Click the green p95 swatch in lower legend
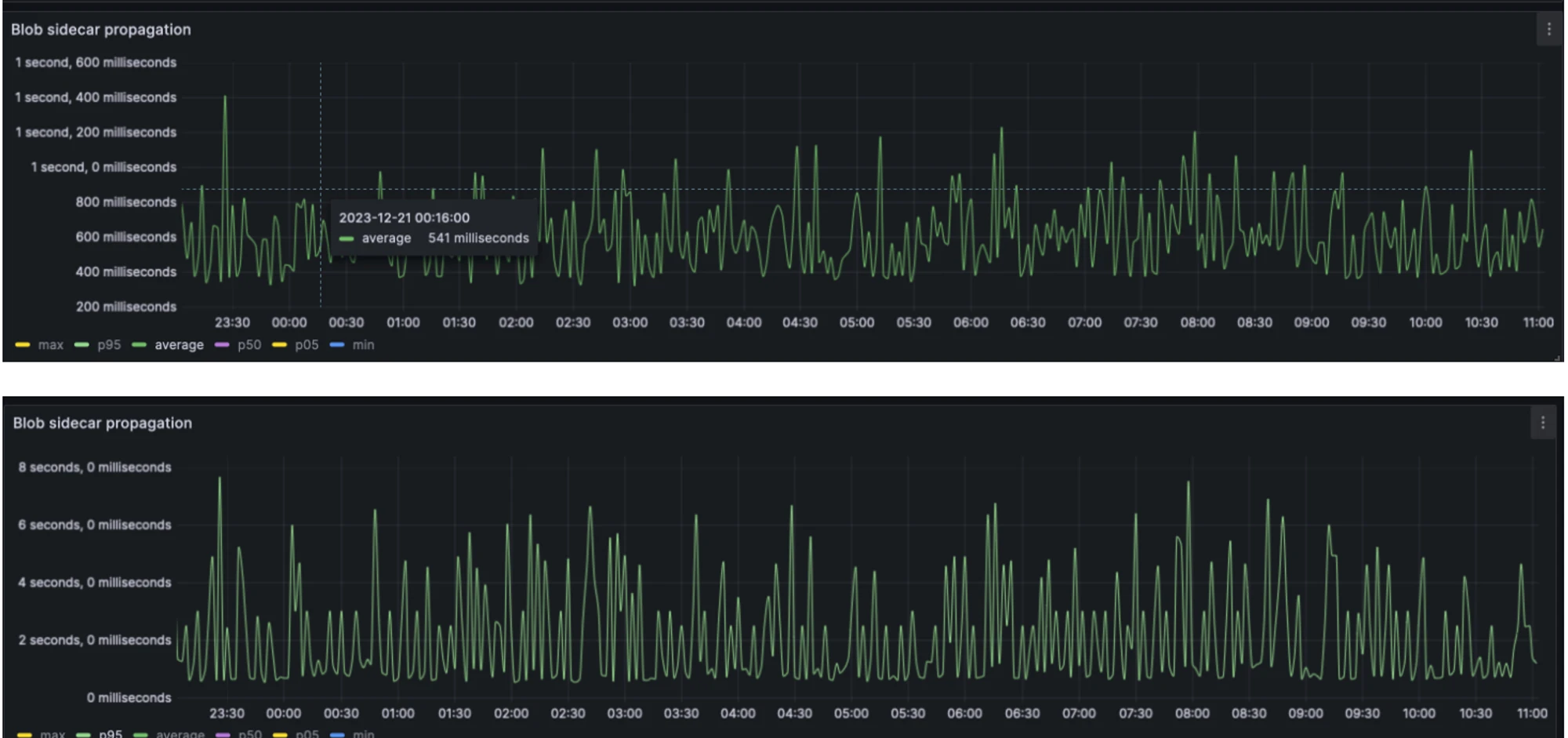The image size is (1568, 738). click(83, 734)
